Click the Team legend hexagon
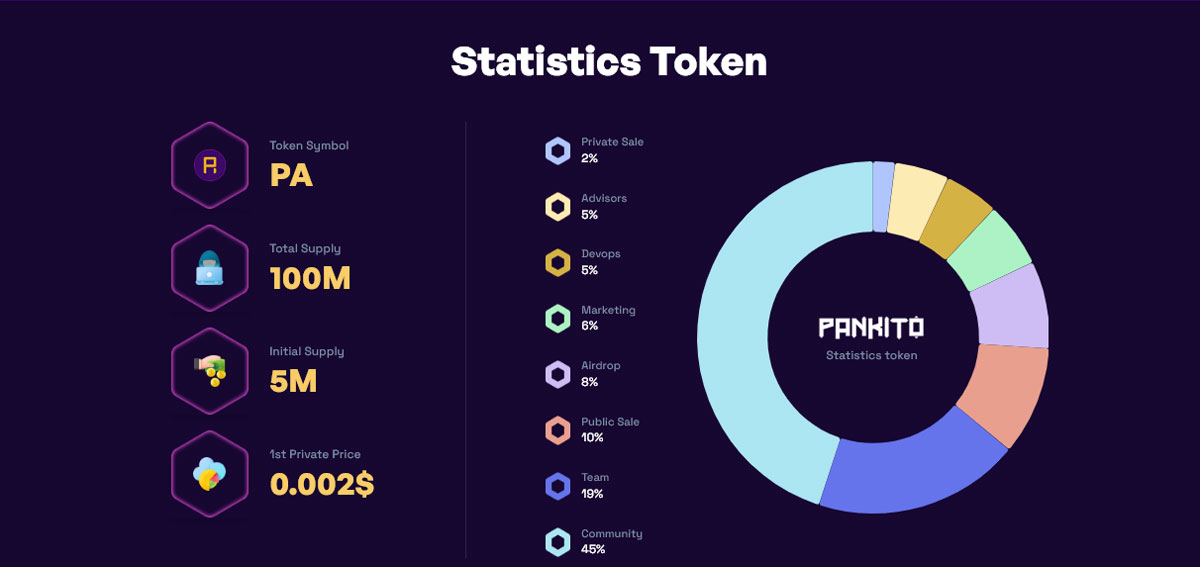This screenshot has width=1200, height=567. coord(557,487)
